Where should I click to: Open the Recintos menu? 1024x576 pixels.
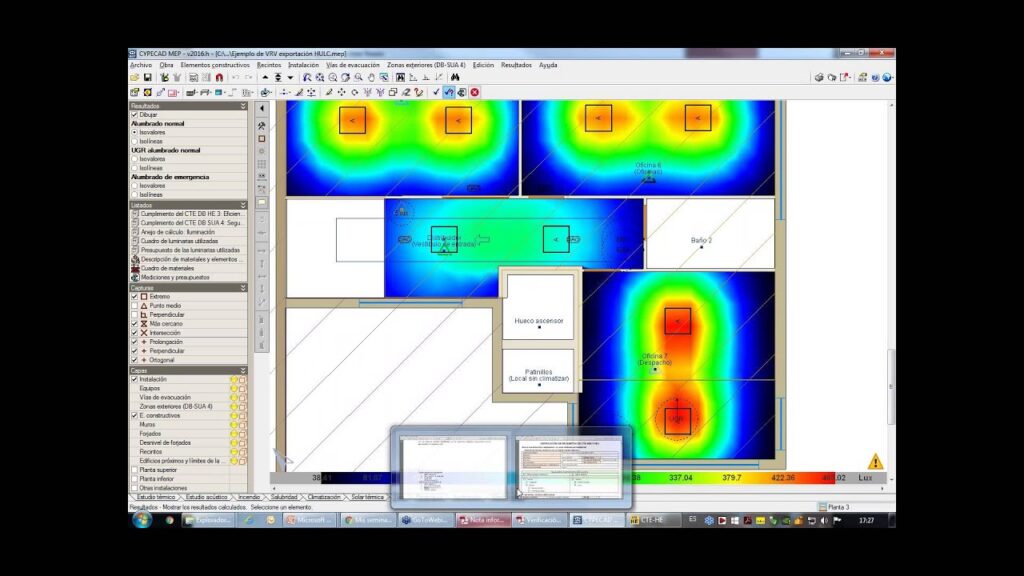[268, 65]
